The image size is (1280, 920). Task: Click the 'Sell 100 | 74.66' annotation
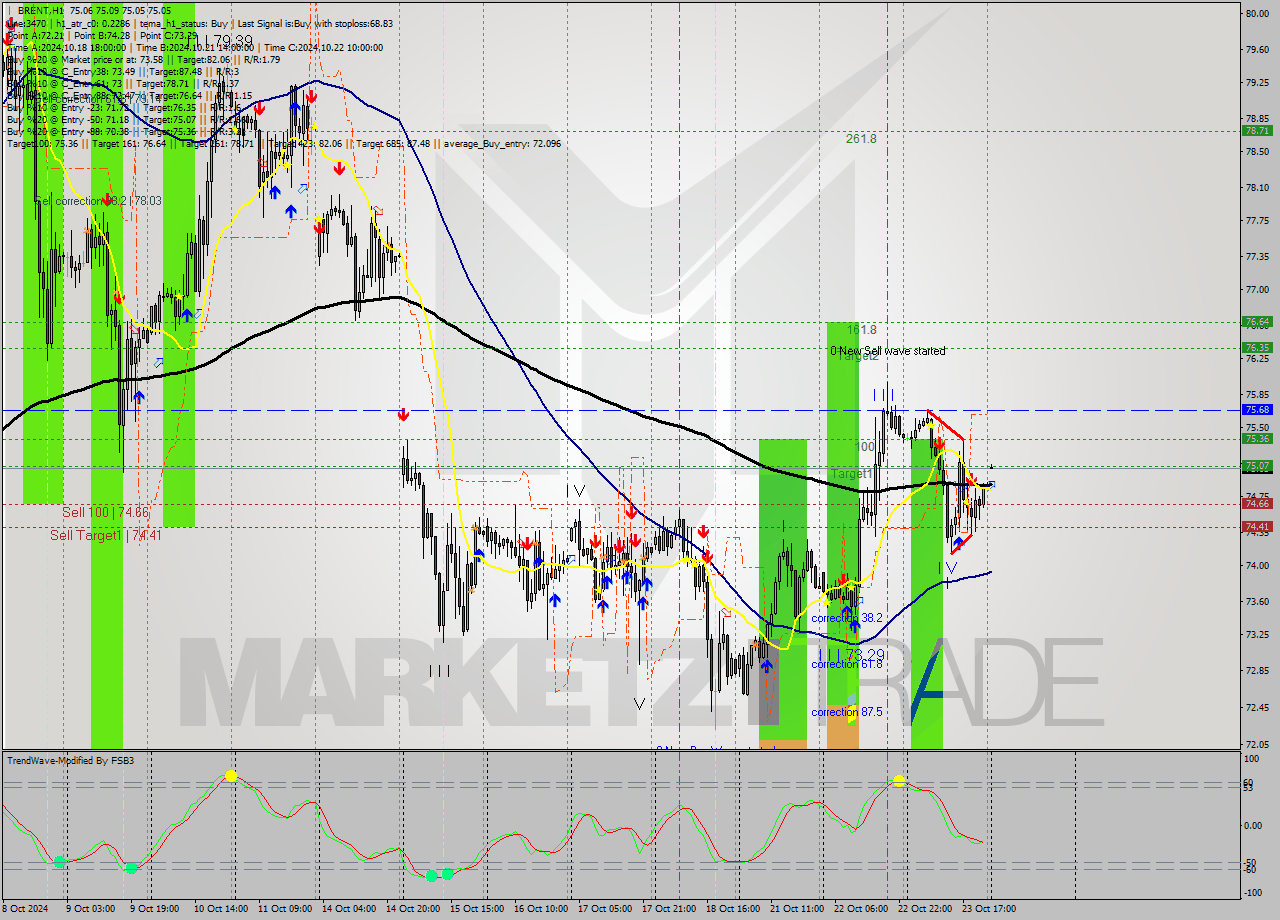[x=105, y=512]
